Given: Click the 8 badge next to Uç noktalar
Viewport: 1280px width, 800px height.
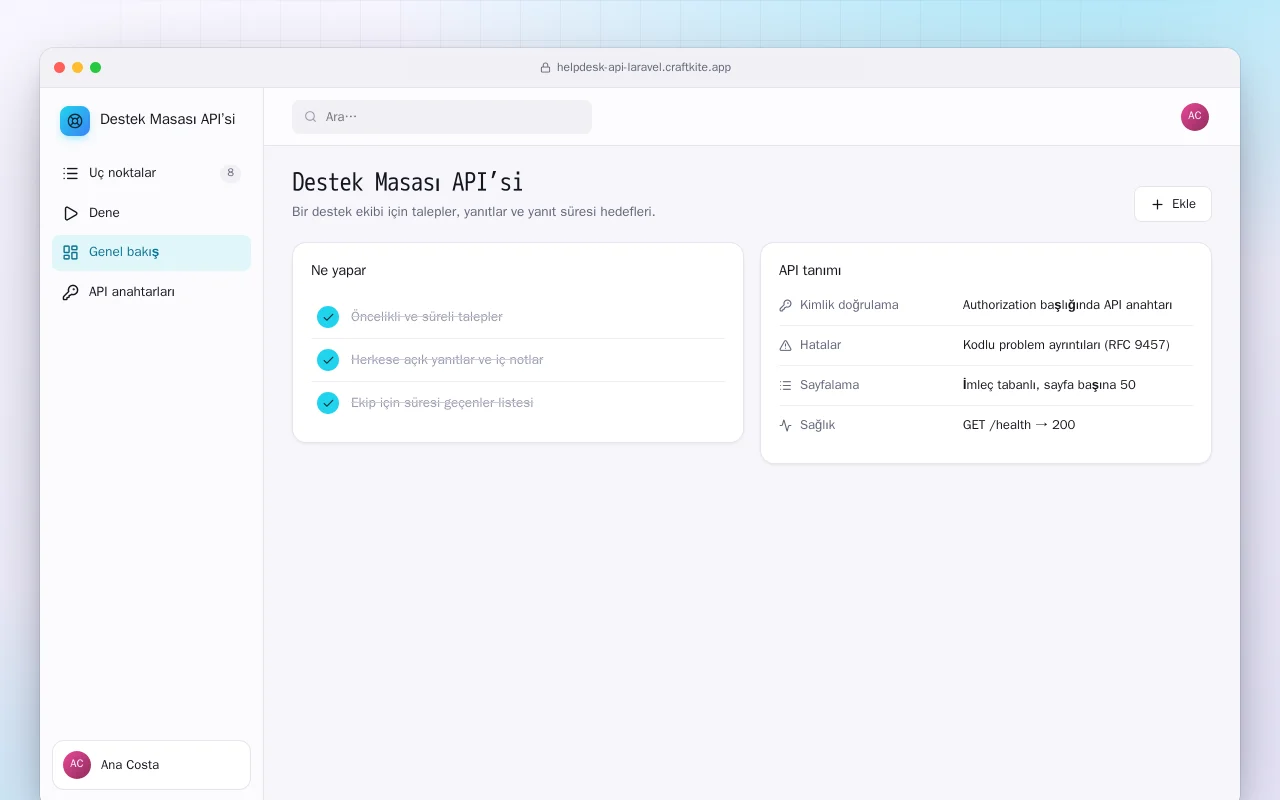Looking at the screenshot, I should [230, 173].
